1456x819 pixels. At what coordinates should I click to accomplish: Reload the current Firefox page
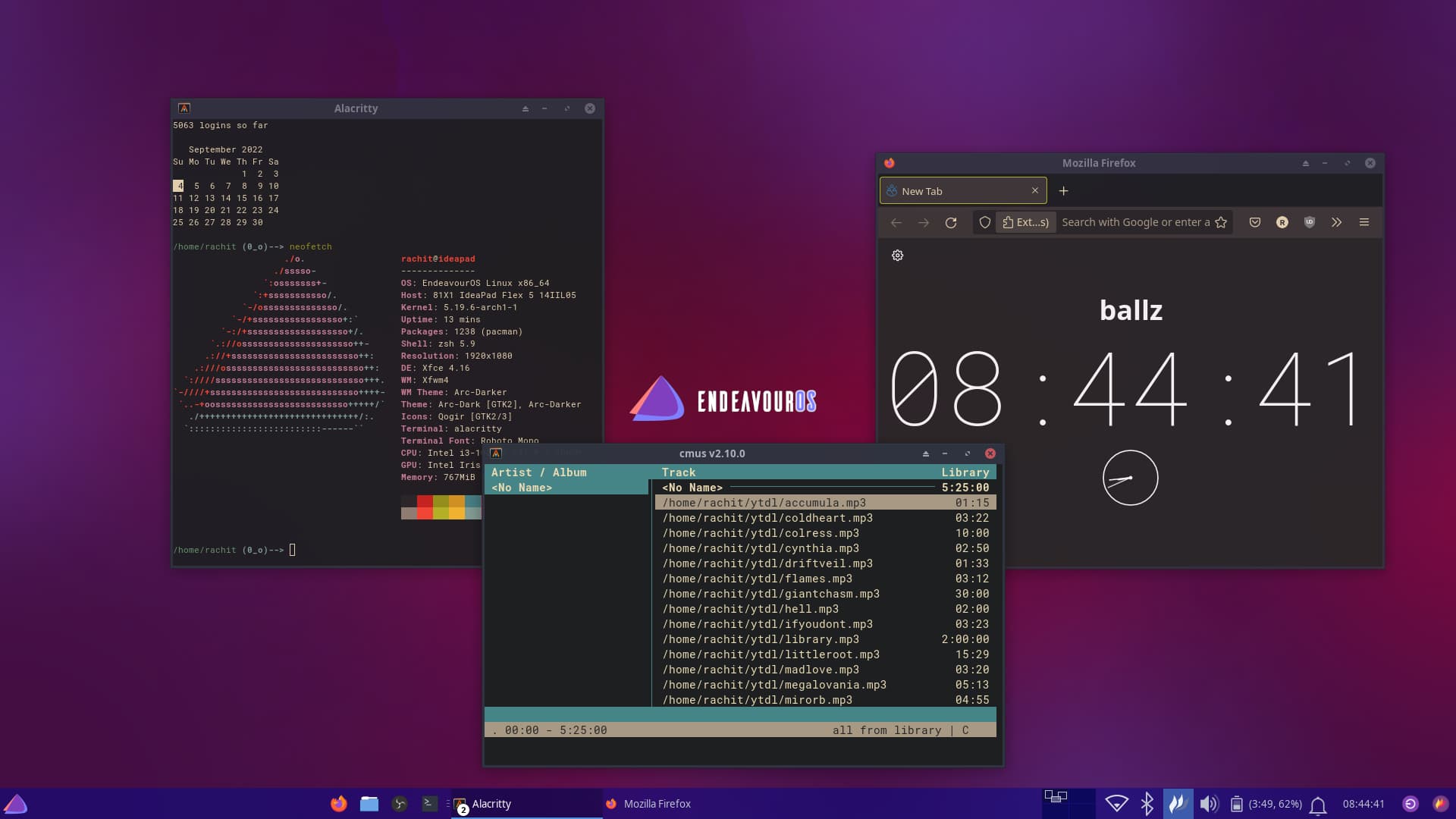(x=950, y=222)
